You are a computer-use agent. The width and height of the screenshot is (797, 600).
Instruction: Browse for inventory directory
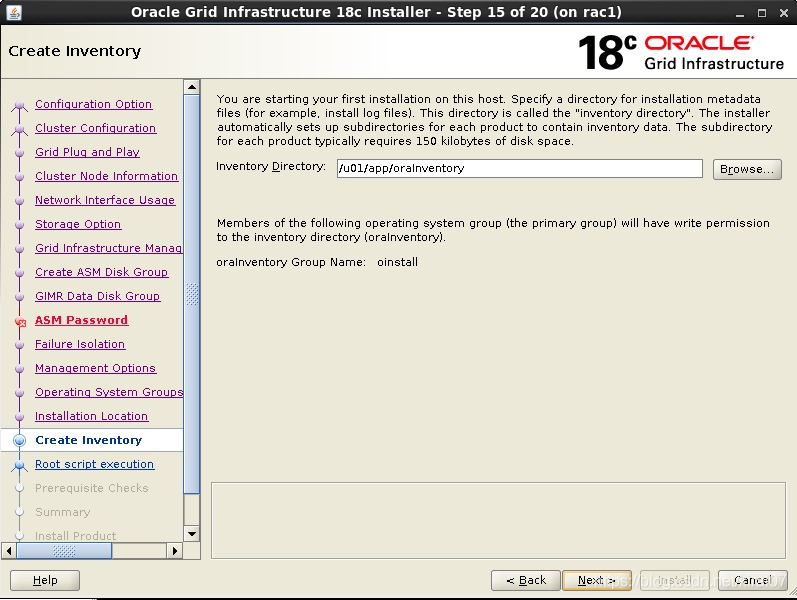click(747, 169)
